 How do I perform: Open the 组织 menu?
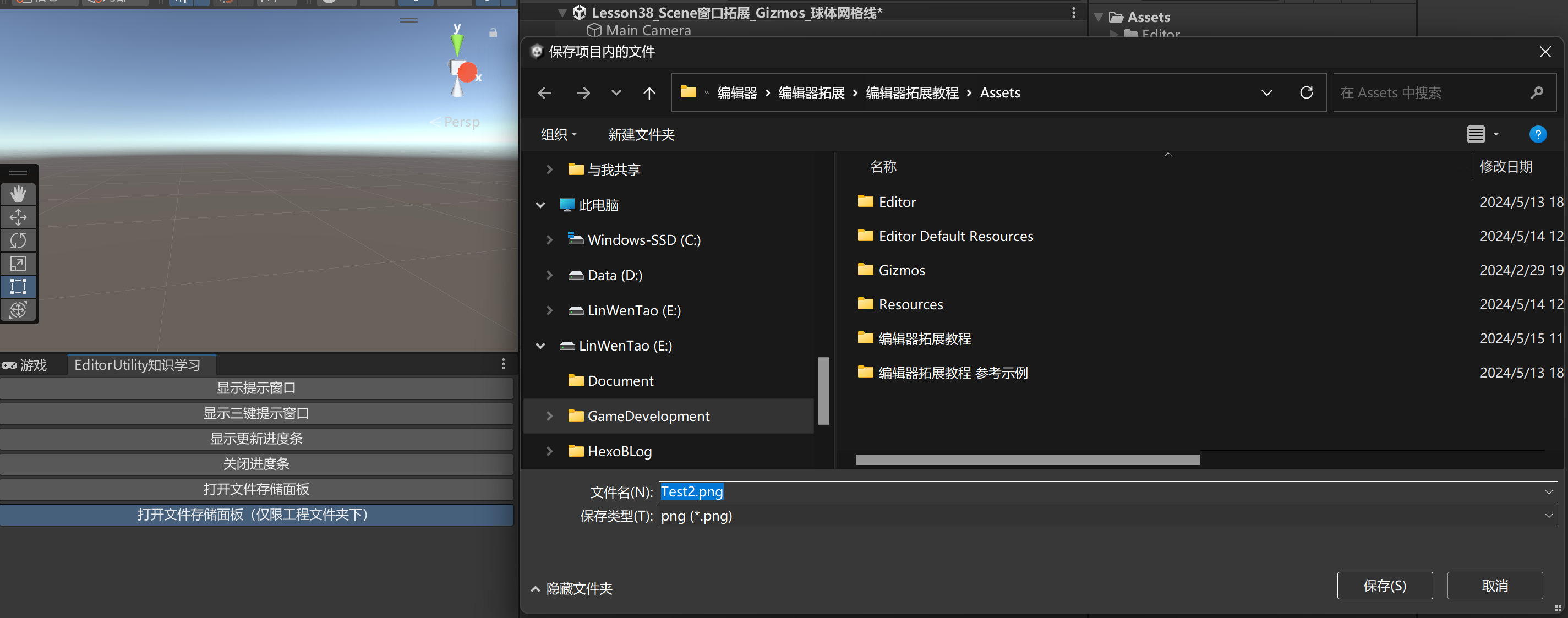pyautogui.click(x=558, y=135)
